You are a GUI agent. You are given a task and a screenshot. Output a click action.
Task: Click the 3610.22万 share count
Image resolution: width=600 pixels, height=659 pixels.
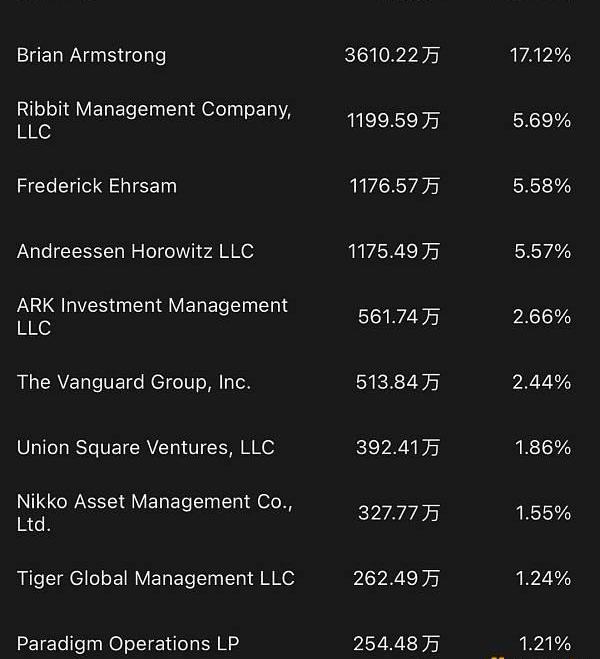point(392,55)
